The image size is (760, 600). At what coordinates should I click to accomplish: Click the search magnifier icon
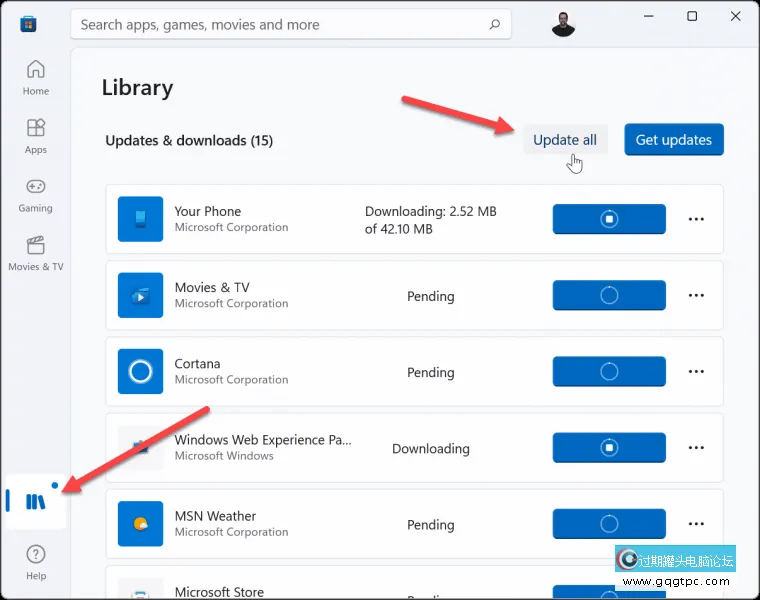pyautogui.click(x=494, y=24)
